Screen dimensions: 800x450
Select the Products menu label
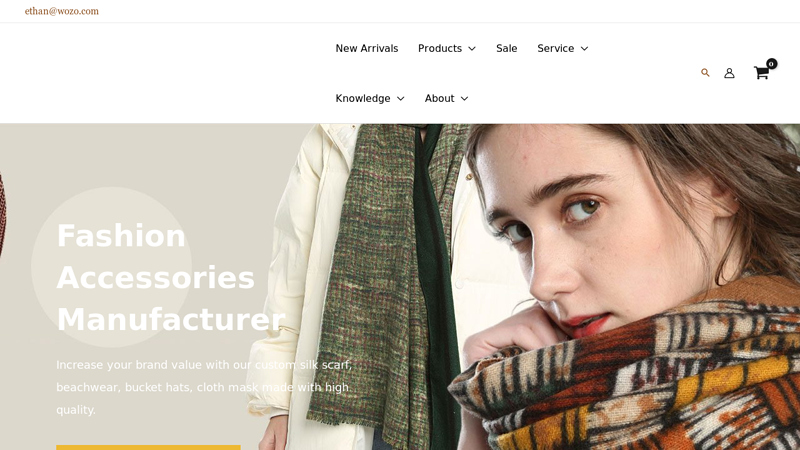click(440, 48)
